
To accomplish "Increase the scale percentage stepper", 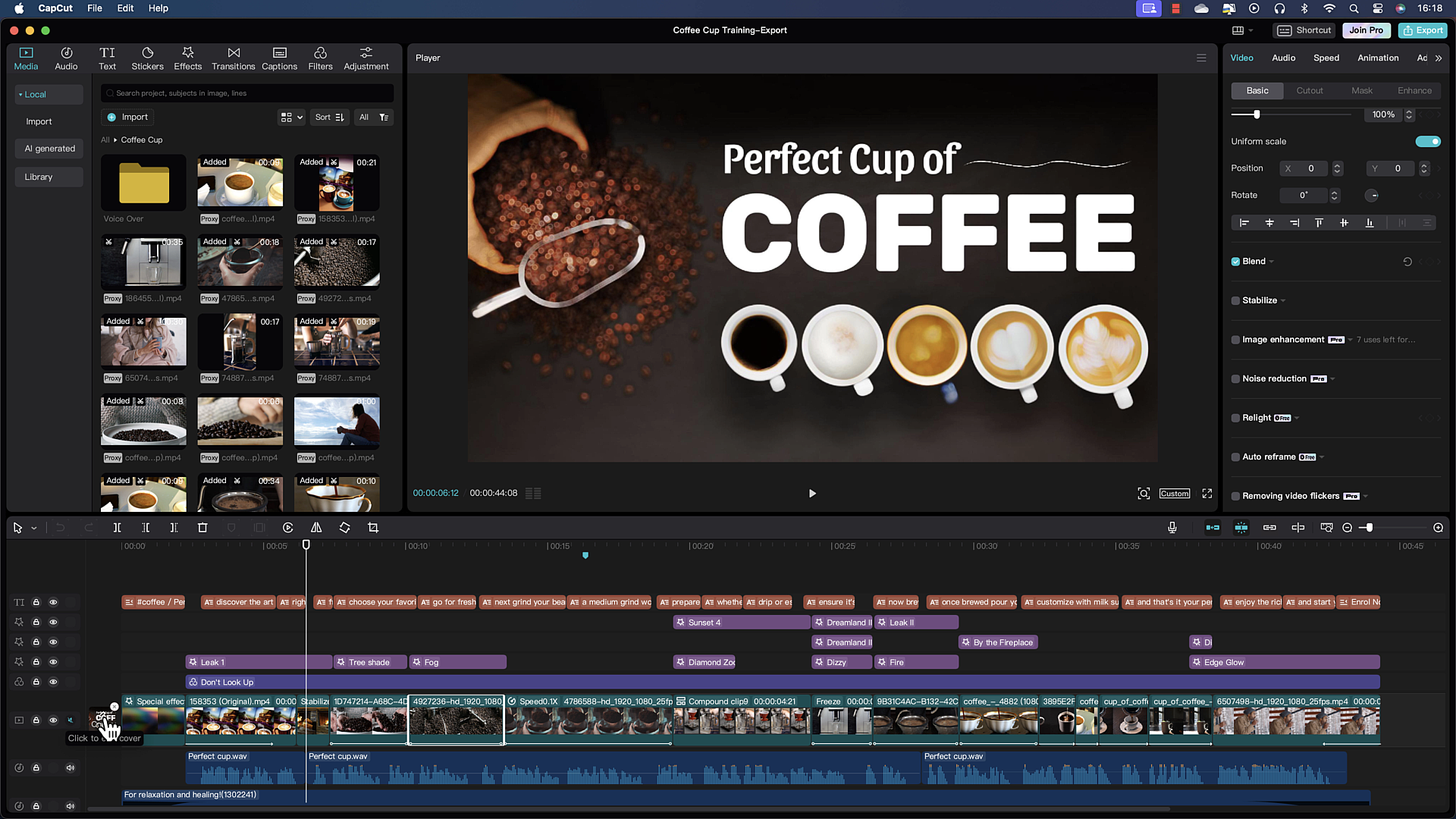I will point(1409,111).
